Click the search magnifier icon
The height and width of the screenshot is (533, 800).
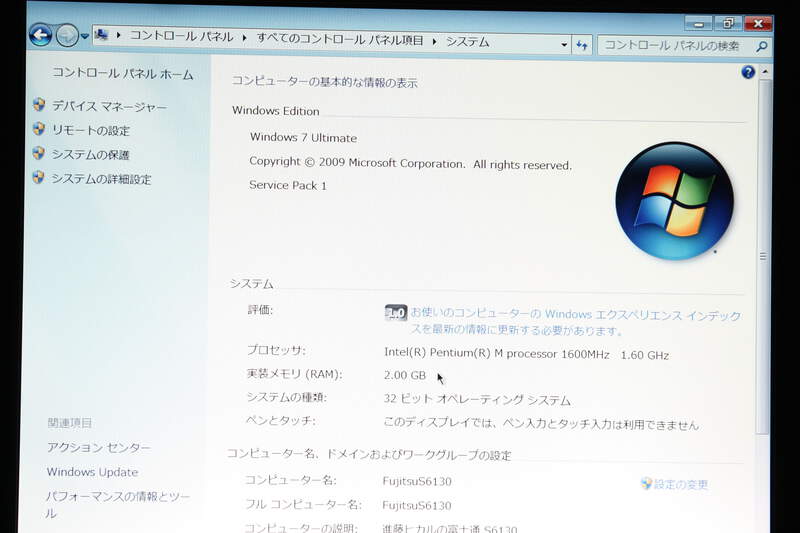(762, 47)
